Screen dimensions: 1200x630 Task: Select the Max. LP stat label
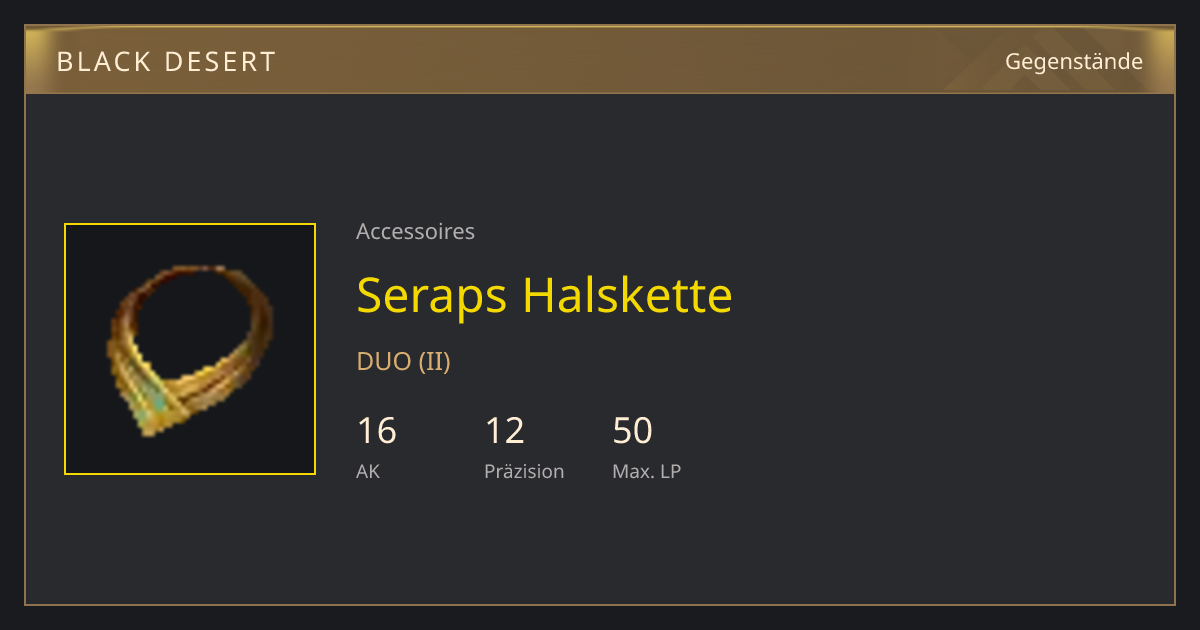click(x=646, y=471)
